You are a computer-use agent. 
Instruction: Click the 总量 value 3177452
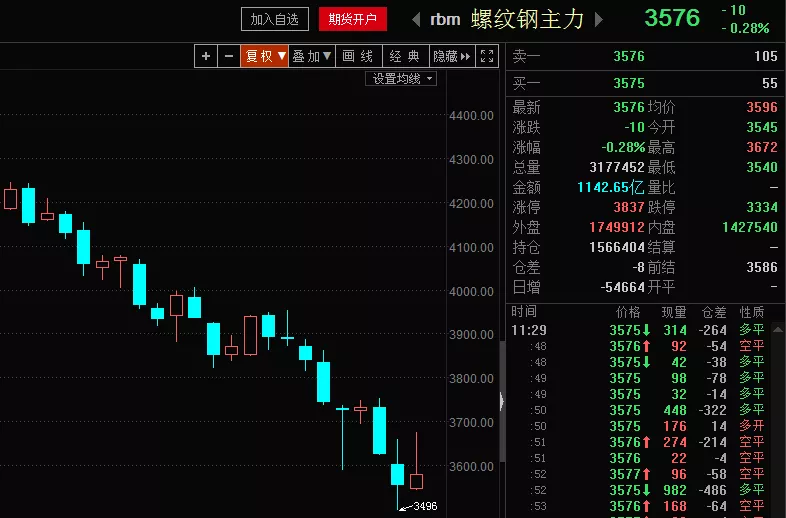[x=617, y=167]
